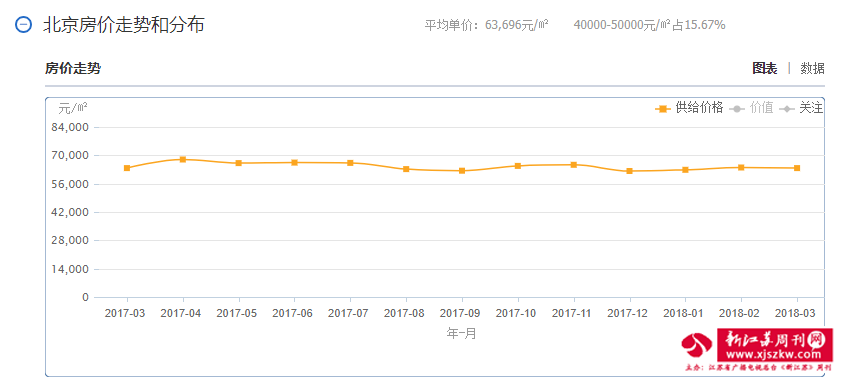Click the 28,000 y-axis label
Image resolution: width=842 pixels, height=378 pixels.
point(70,241)
